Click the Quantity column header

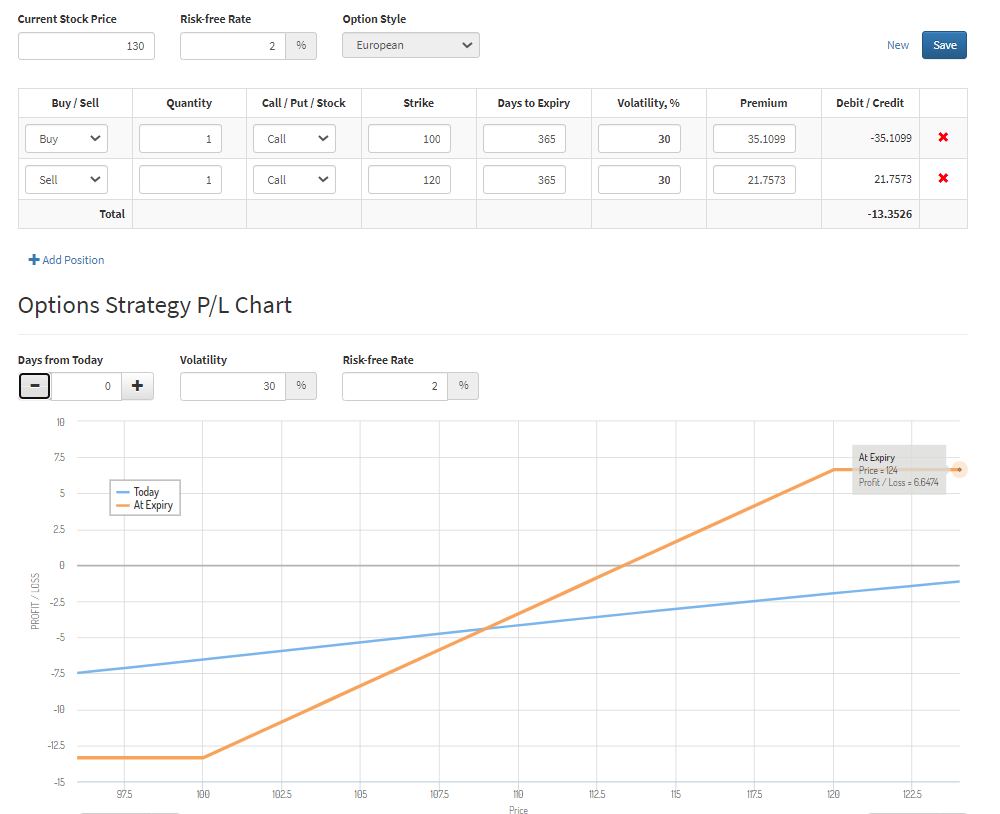coord(189,103)
